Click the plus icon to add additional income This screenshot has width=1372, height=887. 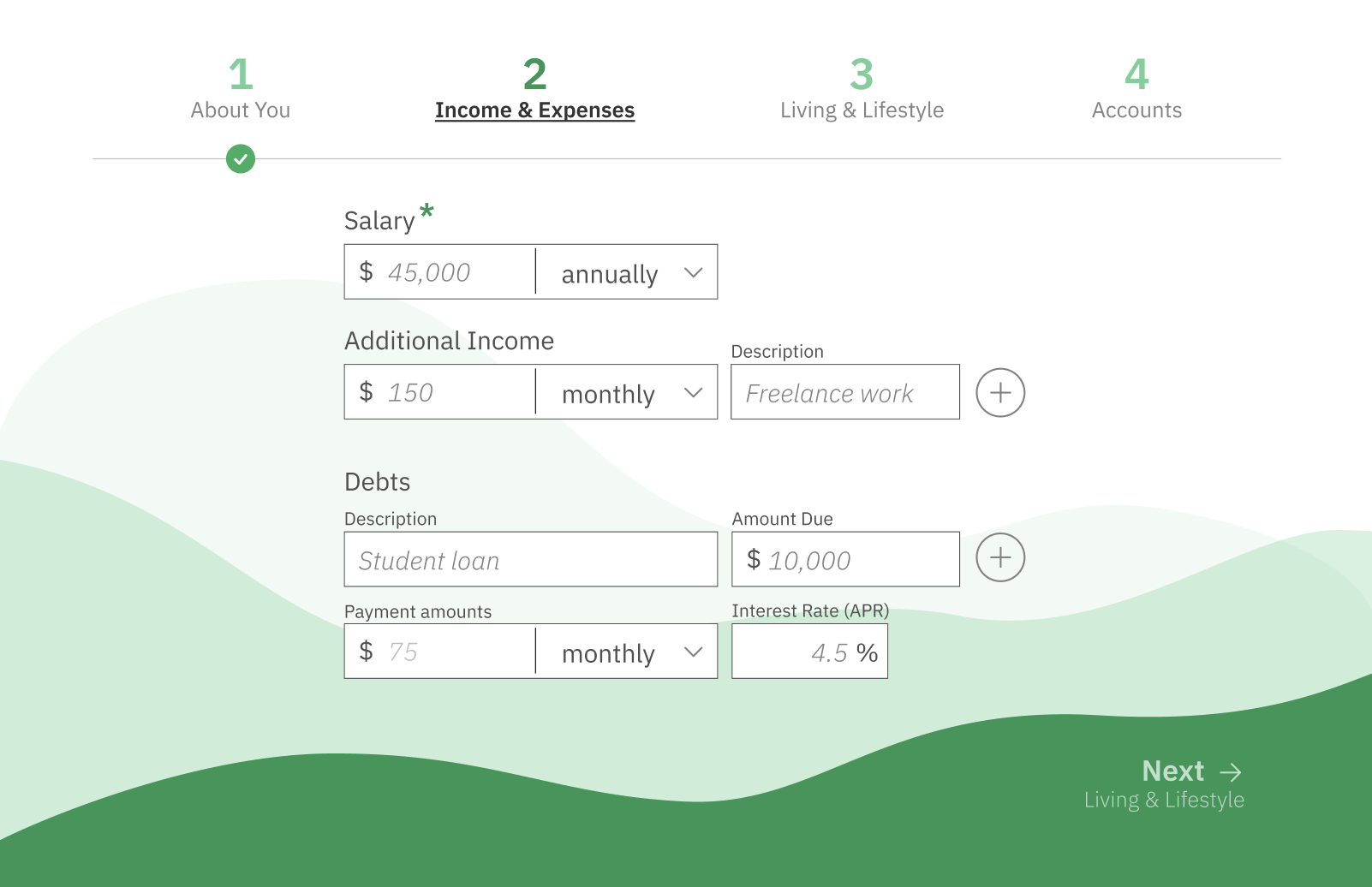coord(999,392)
